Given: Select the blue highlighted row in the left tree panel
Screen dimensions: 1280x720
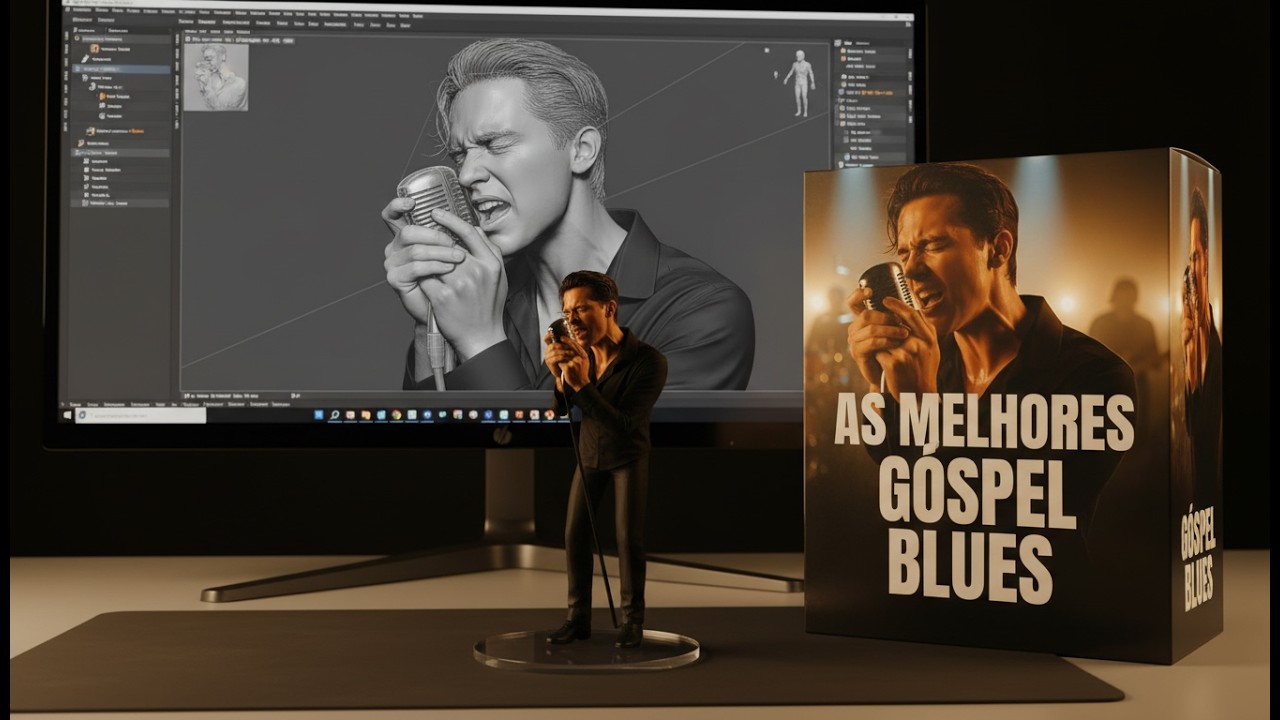Looking at the screenshot, I should pos(120,69).
